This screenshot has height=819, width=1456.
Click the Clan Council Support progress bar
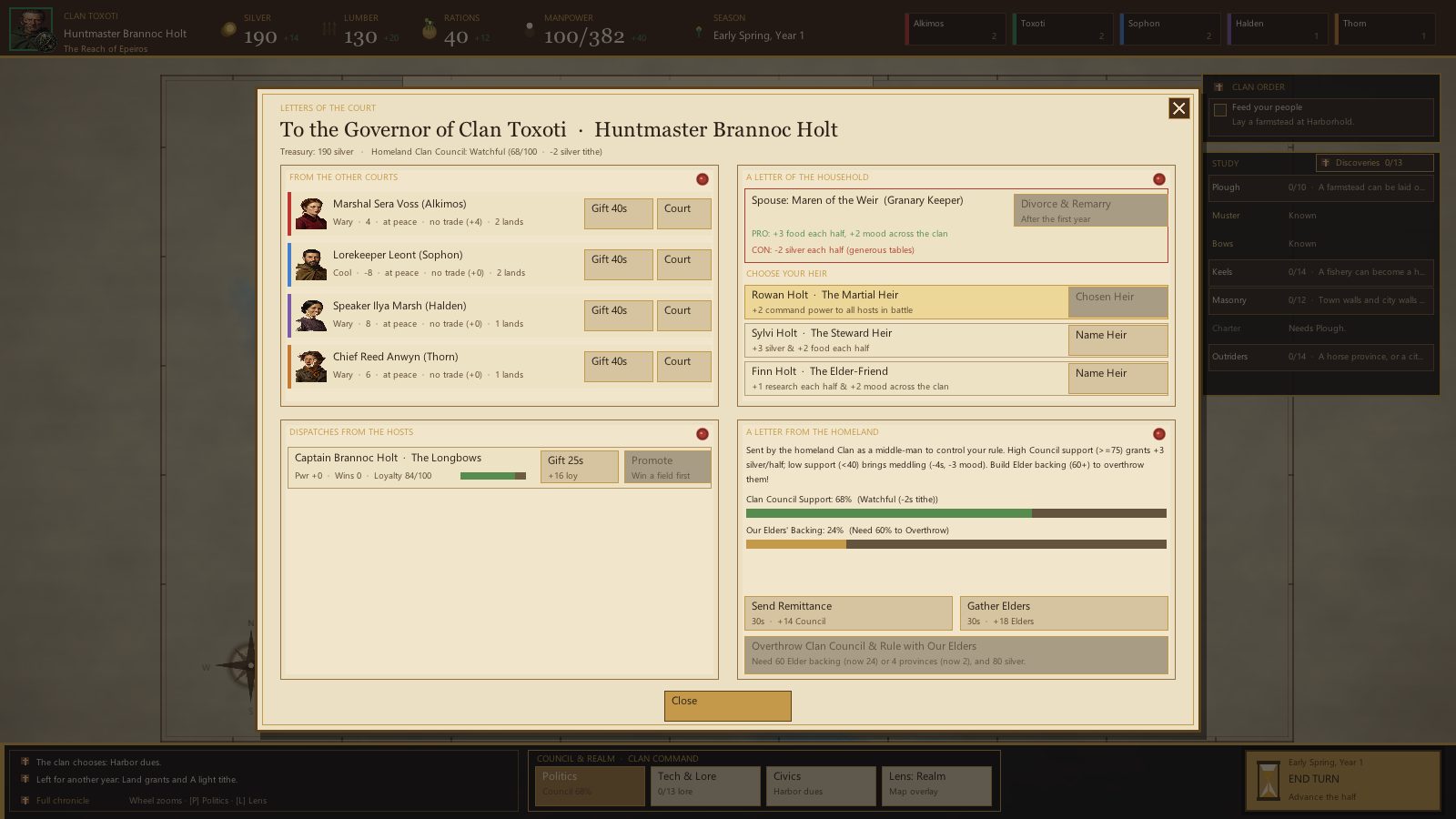tap(956, 513)
